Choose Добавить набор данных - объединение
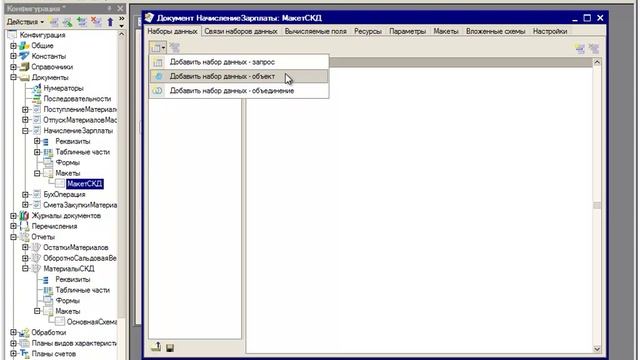Image resolution: width=640 pixels, height=360 pixels. point(239,91)
